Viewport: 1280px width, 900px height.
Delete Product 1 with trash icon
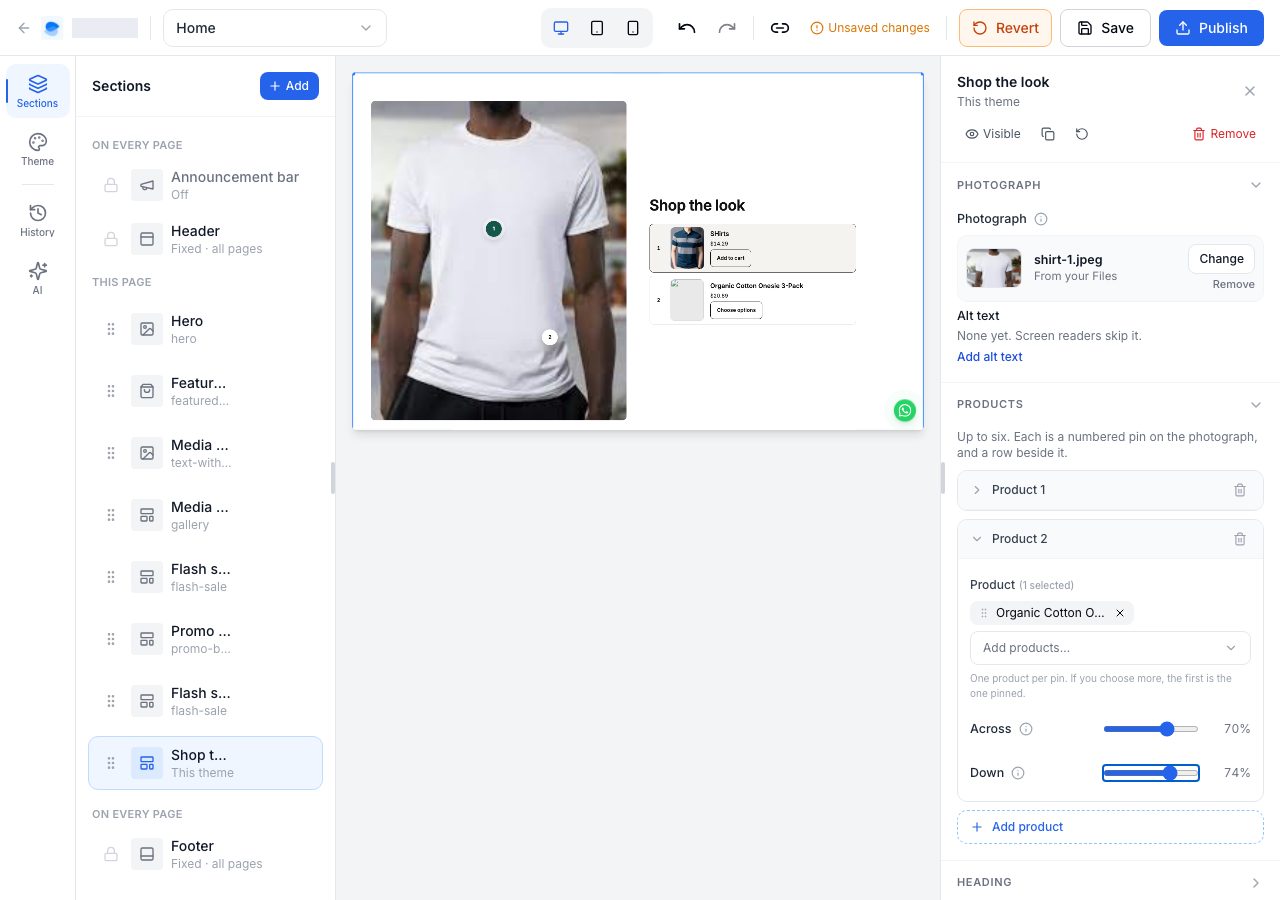[1240, 490]
